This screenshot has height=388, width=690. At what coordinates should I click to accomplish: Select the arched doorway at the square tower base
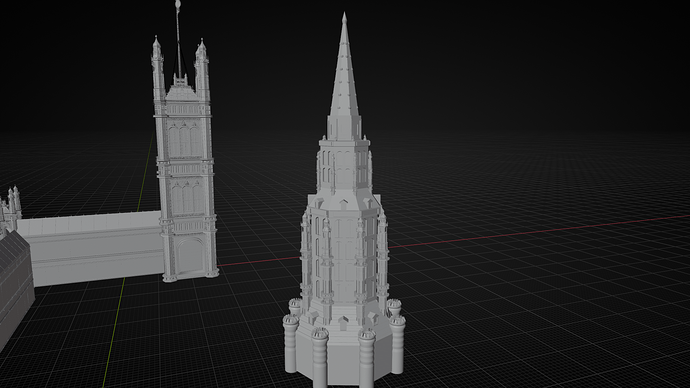190,256
